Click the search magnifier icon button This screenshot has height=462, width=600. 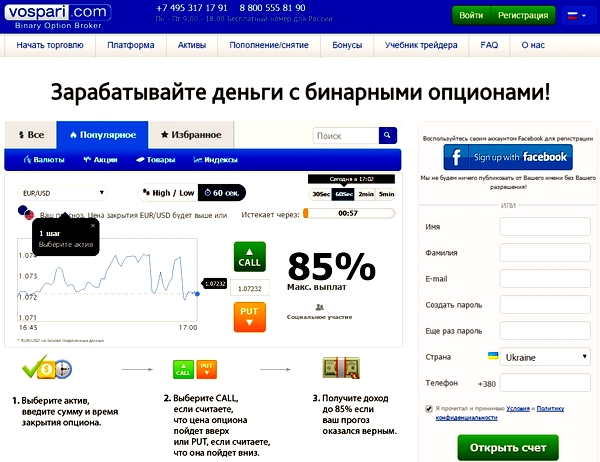tap(387, 135)
